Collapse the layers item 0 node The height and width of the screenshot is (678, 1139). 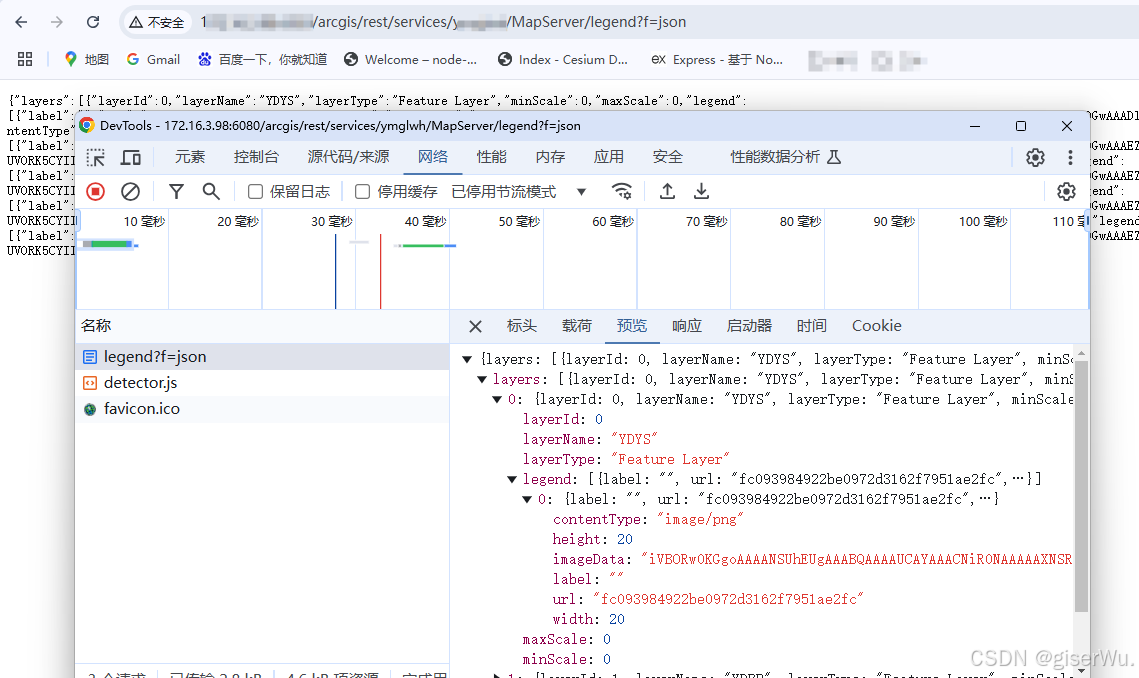(x=497, y=399)
